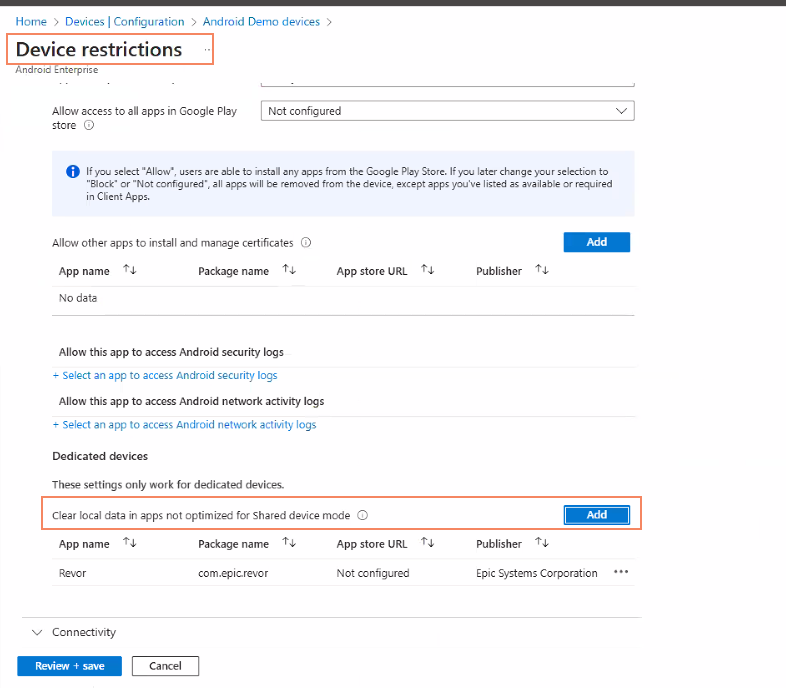Go to Home breadcrumb
This screenshot has height=688, width=786.
[x=31, y=21]
